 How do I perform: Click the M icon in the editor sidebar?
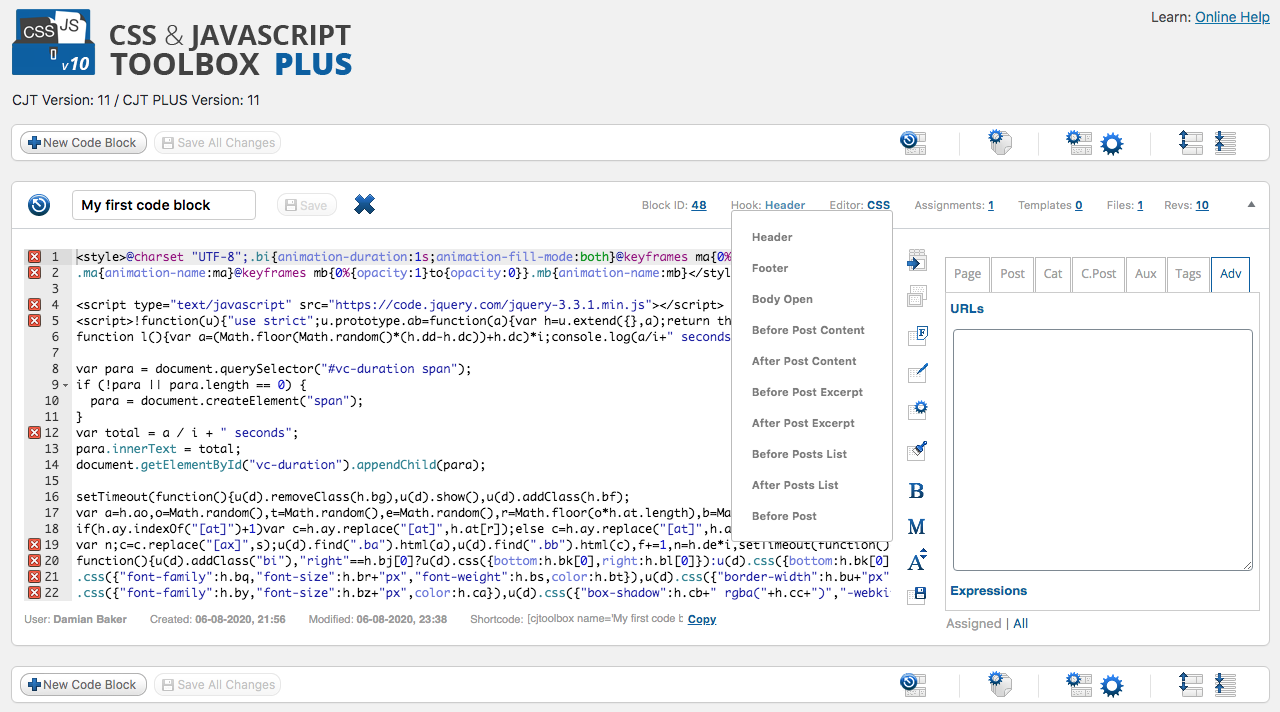click(x=916, y=527)
